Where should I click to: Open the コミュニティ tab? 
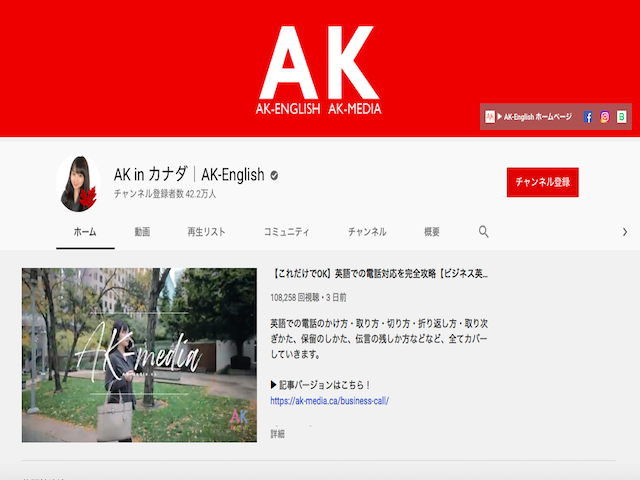[x=287, y=232]
